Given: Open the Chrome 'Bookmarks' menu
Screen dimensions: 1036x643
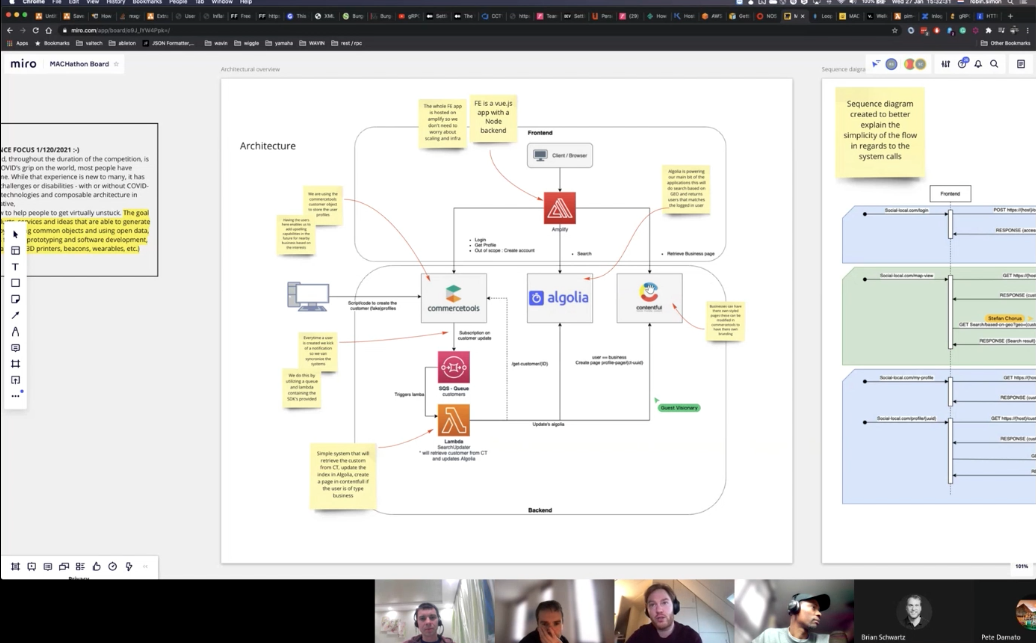Looking at the screenshot, I should coord(147,2).
